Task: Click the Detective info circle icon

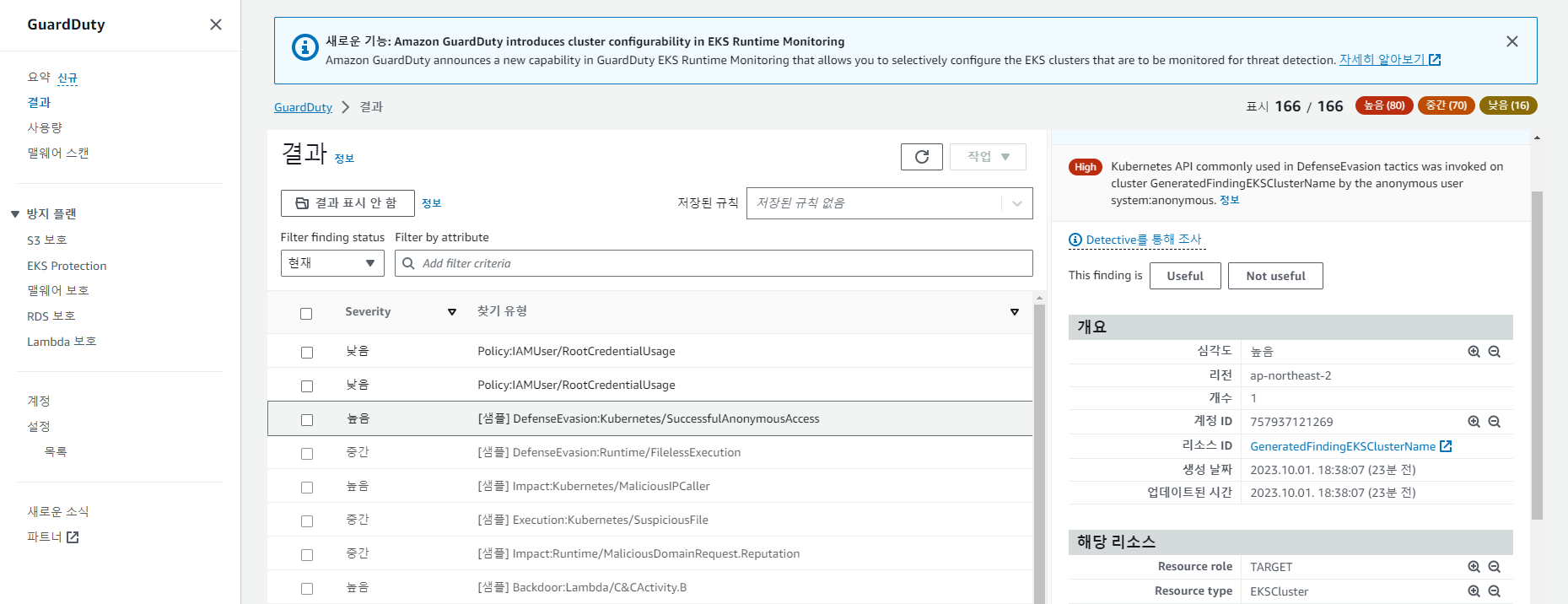Action: point(1075,240)
